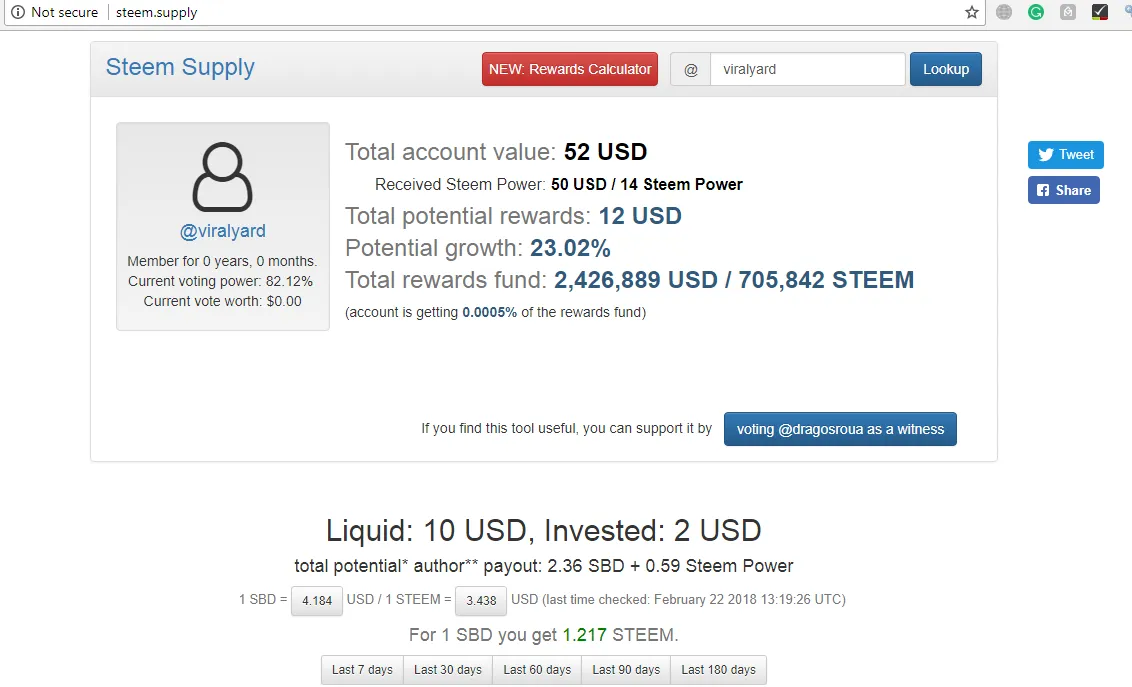
Task: Switch to the Last 30 days view
Action: 448,670
